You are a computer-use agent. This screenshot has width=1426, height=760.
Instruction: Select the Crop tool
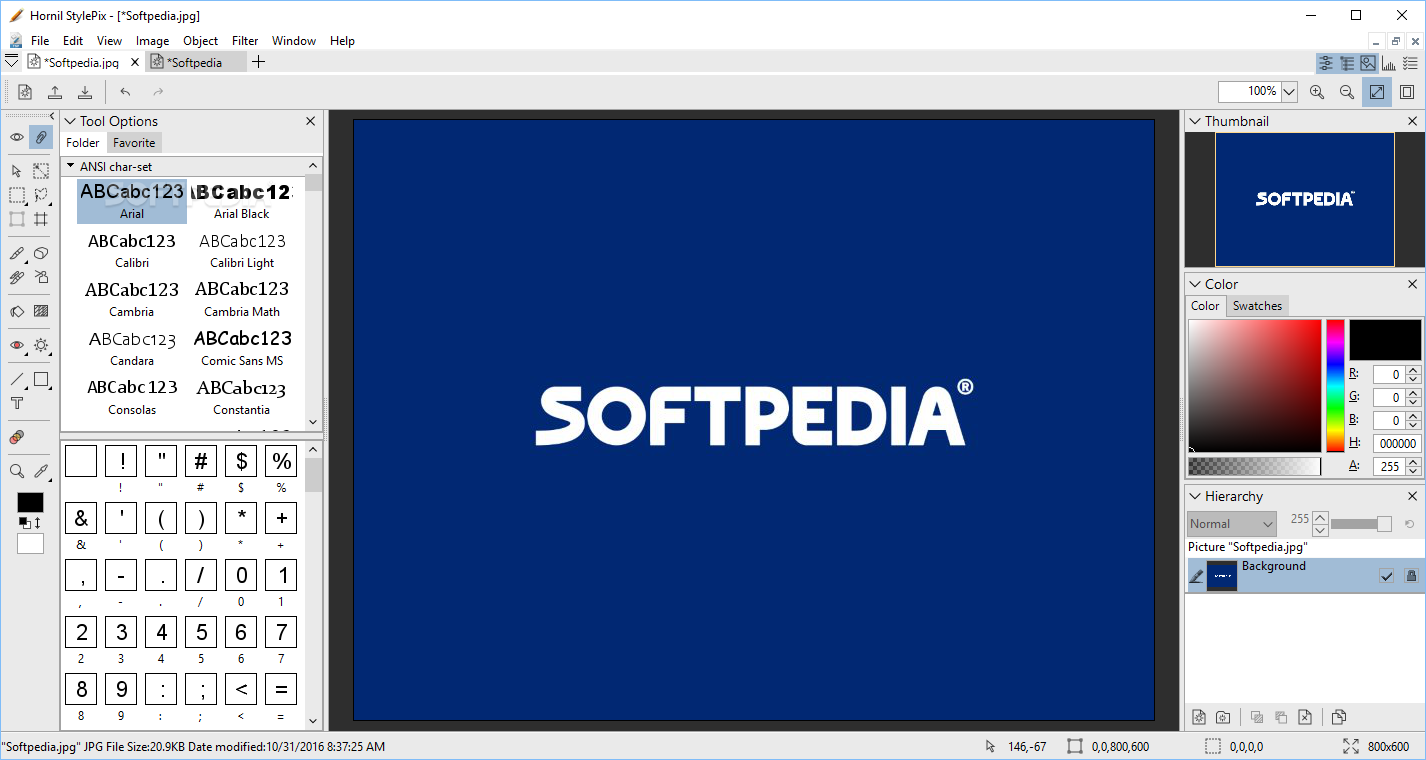[x=41, y=219]
